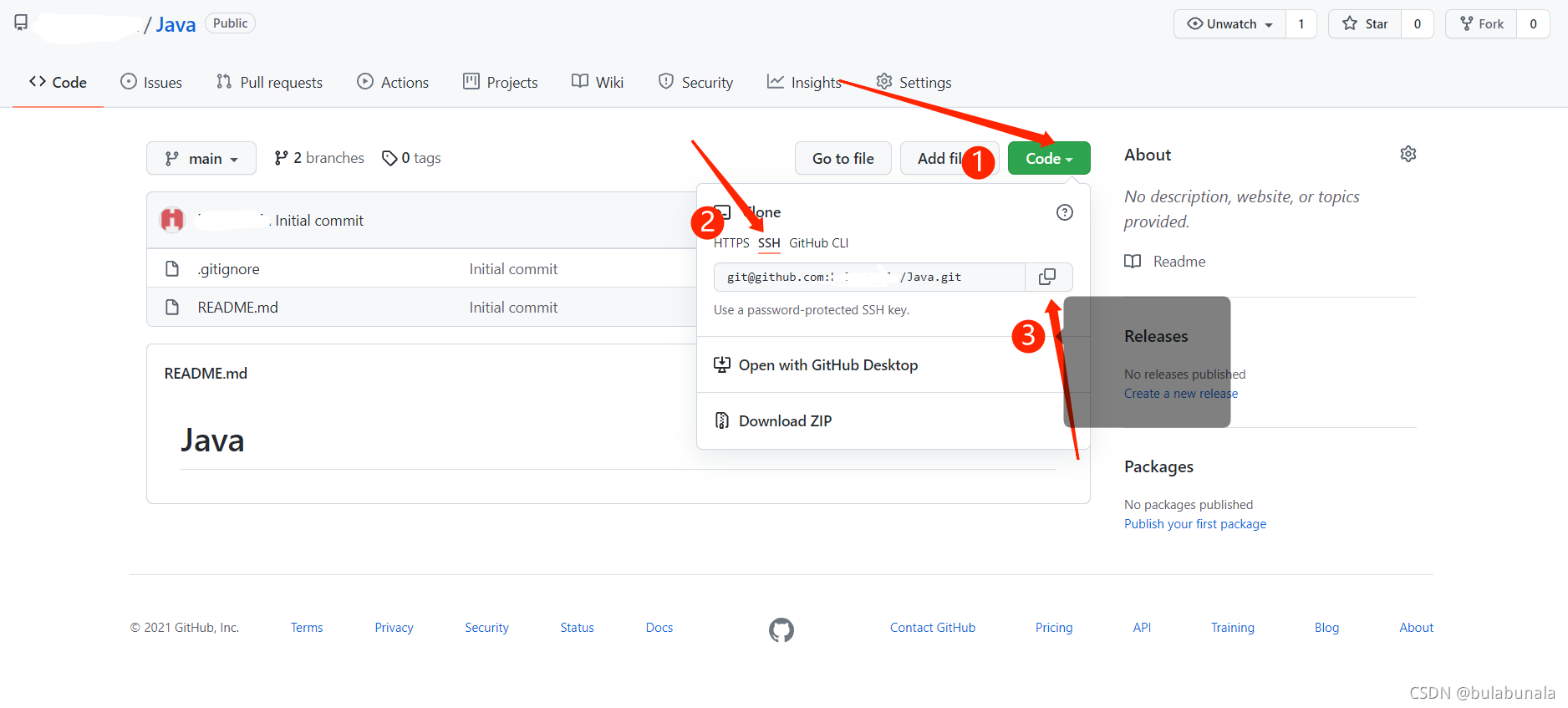Open the fork count 0
Screen dimensions: 1568x708
coord(1533,23)
